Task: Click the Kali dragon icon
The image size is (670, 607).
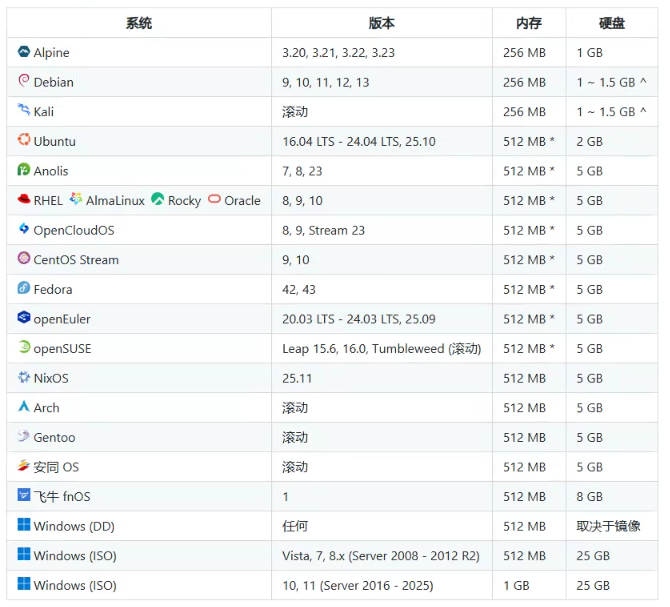Action: point(24,111)
